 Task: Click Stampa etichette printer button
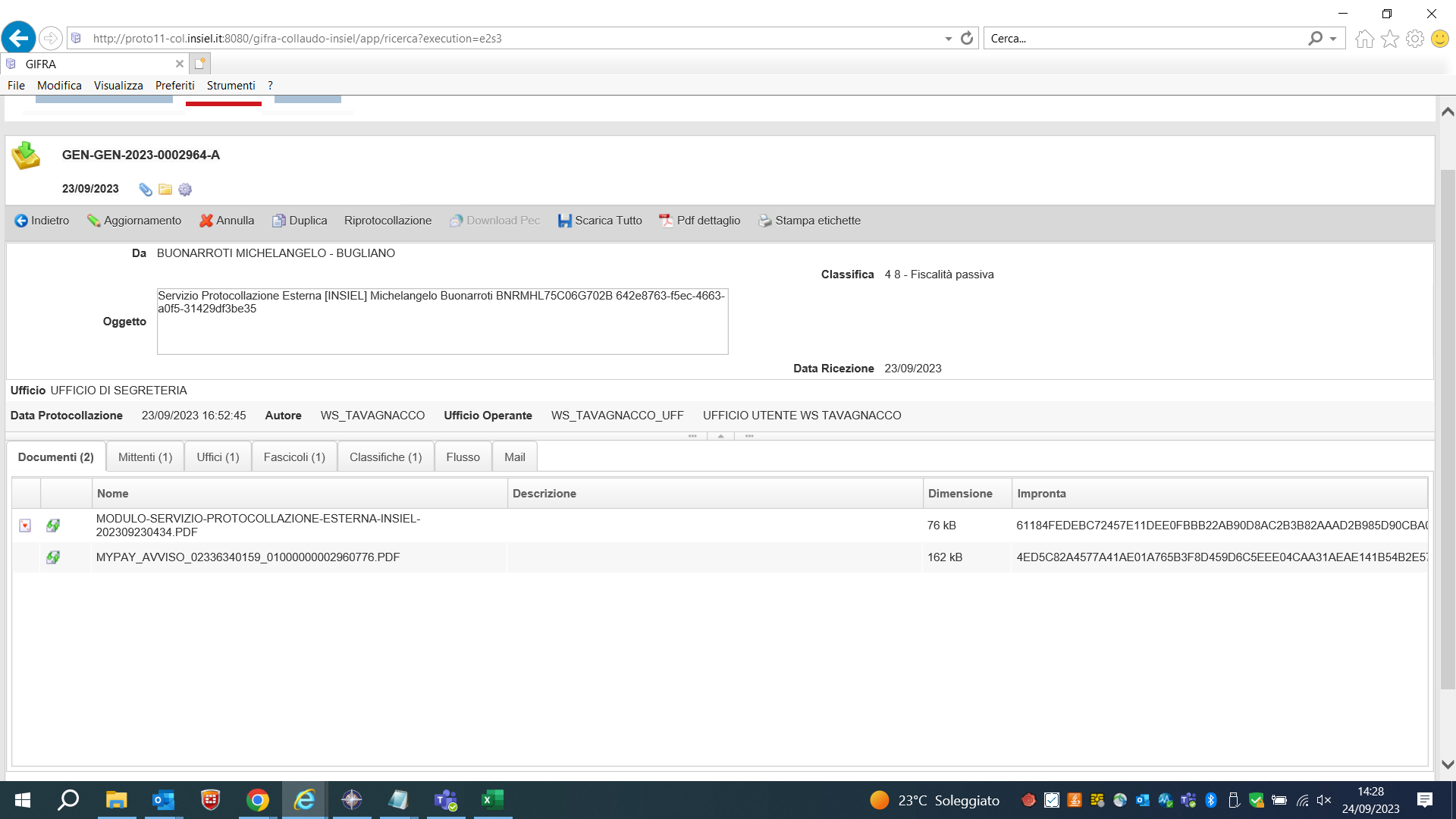click(809, 221)
